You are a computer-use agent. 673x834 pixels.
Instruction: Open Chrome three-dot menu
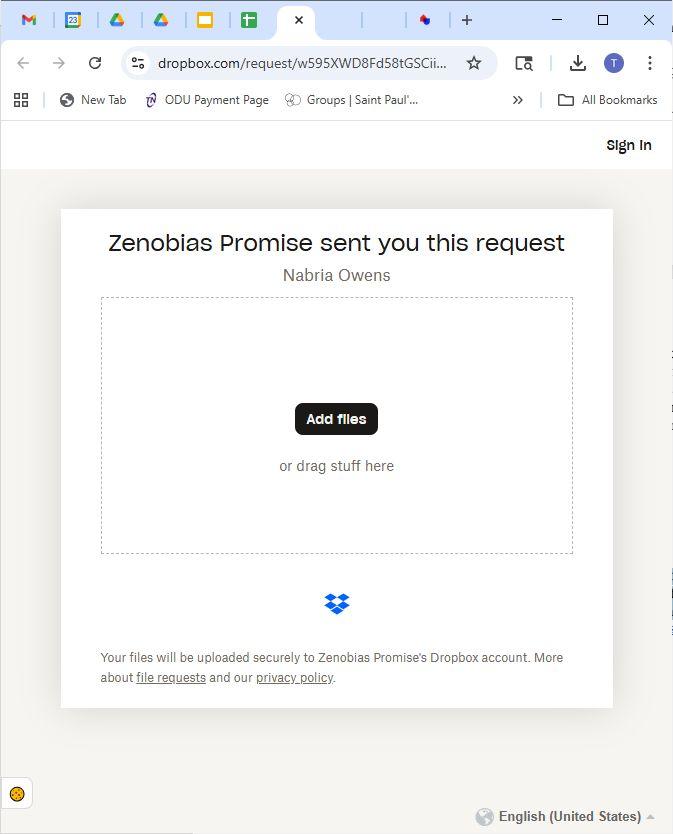(x=650, y=63)
